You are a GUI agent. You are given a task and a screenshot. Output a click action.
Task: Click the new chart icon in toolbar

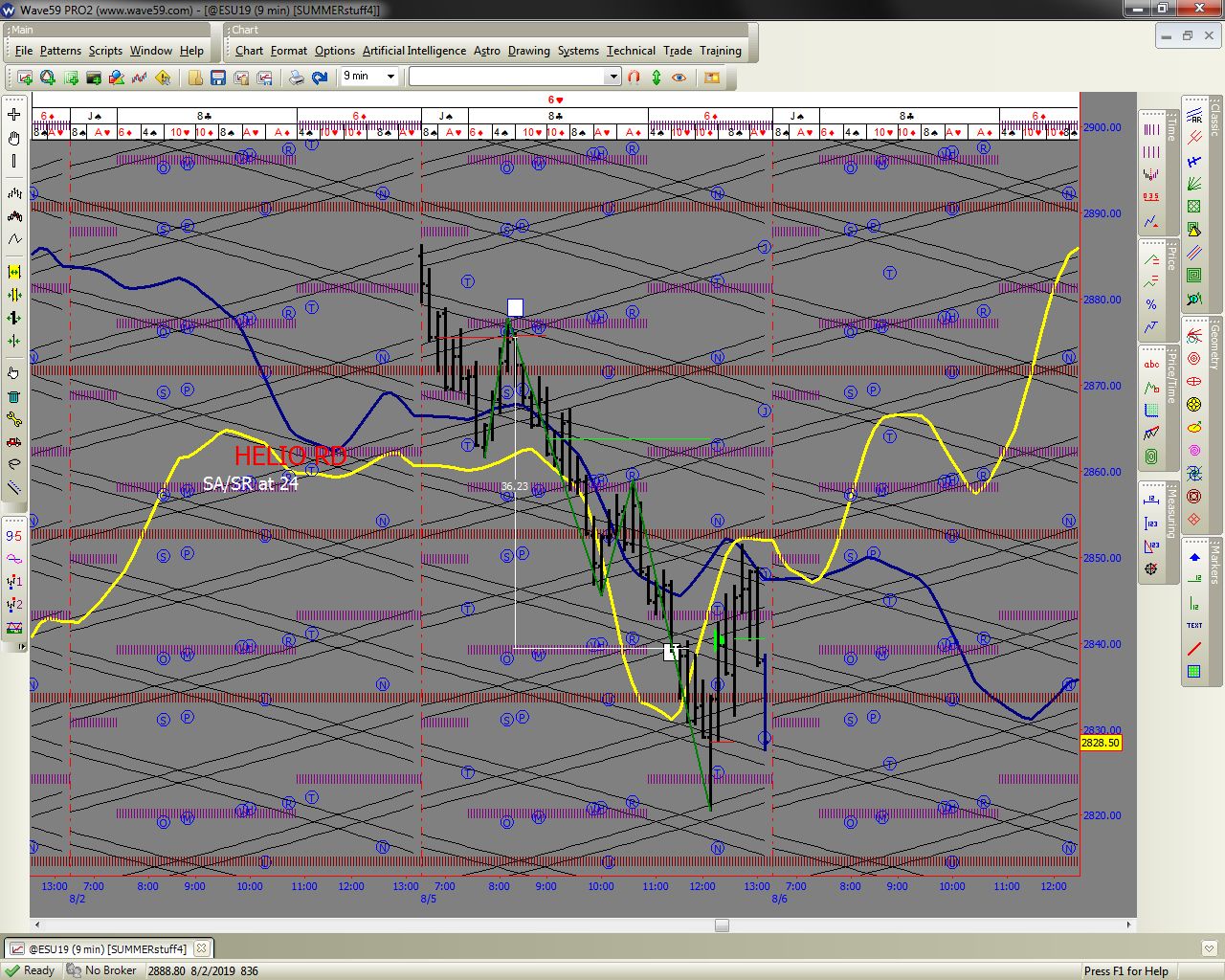pyautogui.click(x=25, y=78)
